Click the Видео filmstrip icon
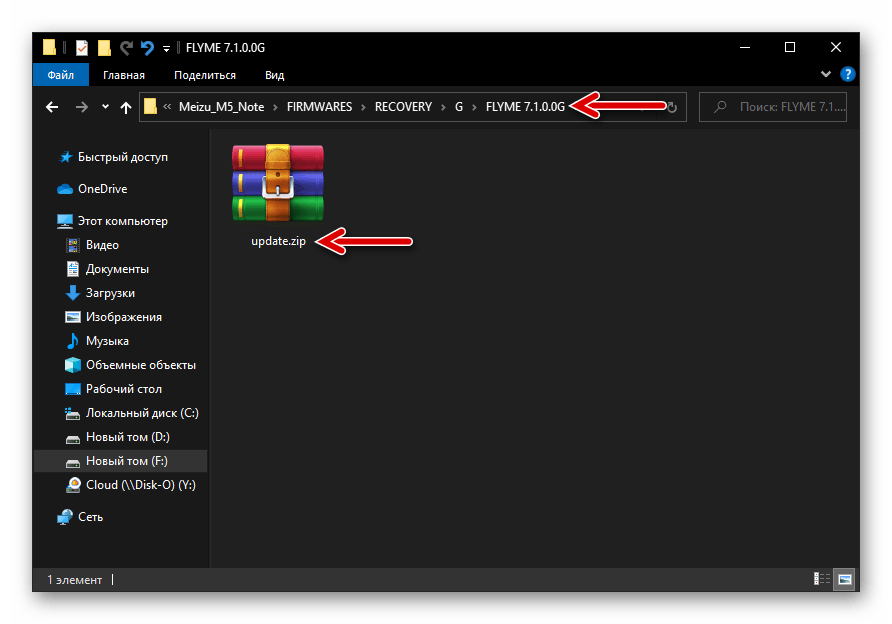The width and height of the screenshot is (892, 624). coord(73,245)
